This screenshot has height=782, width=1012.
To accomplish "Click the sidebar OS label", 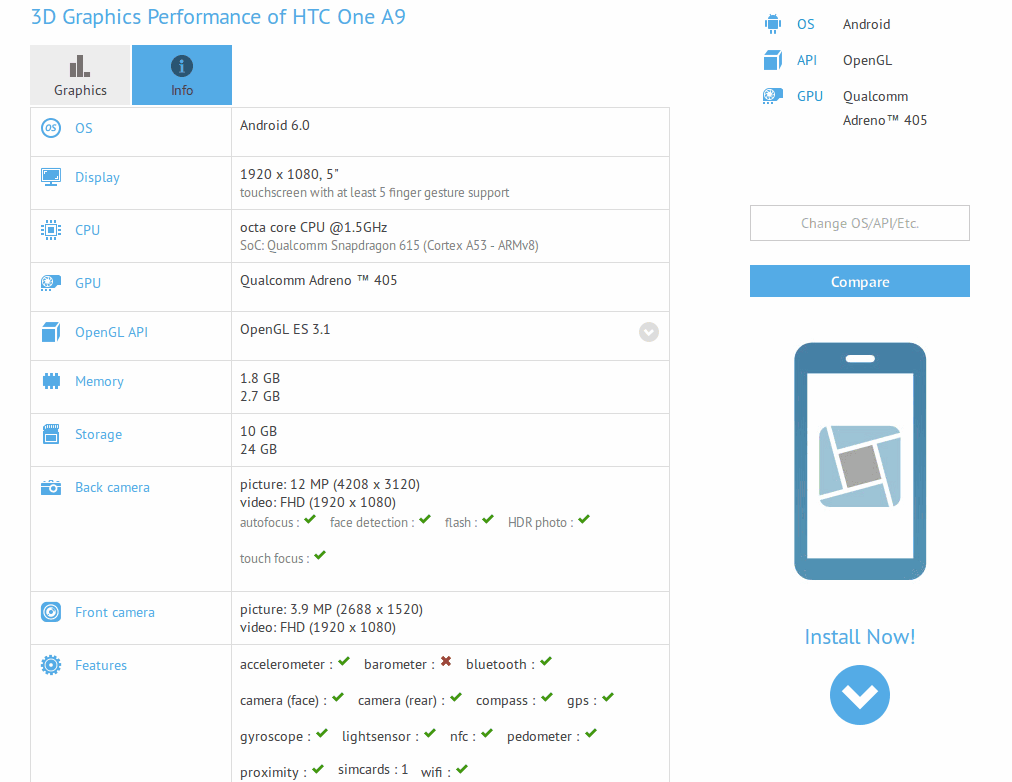I will [x=805, y=24].
